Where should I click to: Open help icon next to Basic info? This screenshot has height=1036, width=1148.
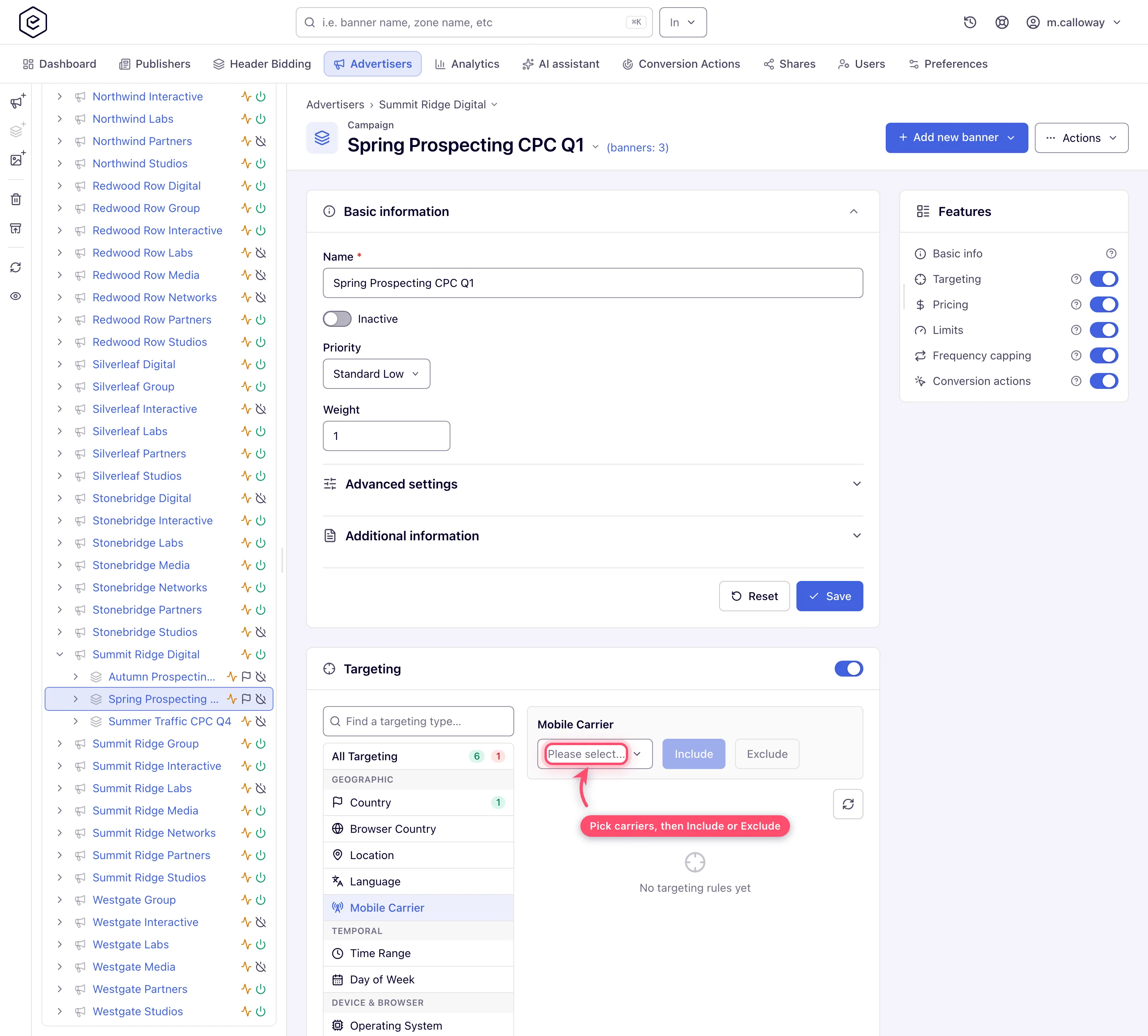[x=1111, y=253]
